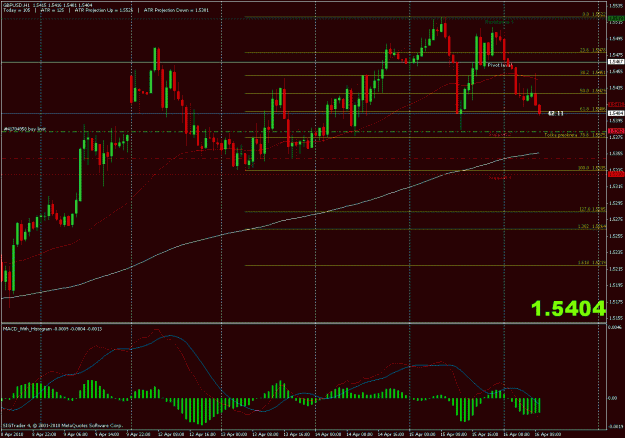The height and width of the screenshot is (438, 625).
Task: Select the 38.2 Fibonacci level label
Action: click(592, 73)
